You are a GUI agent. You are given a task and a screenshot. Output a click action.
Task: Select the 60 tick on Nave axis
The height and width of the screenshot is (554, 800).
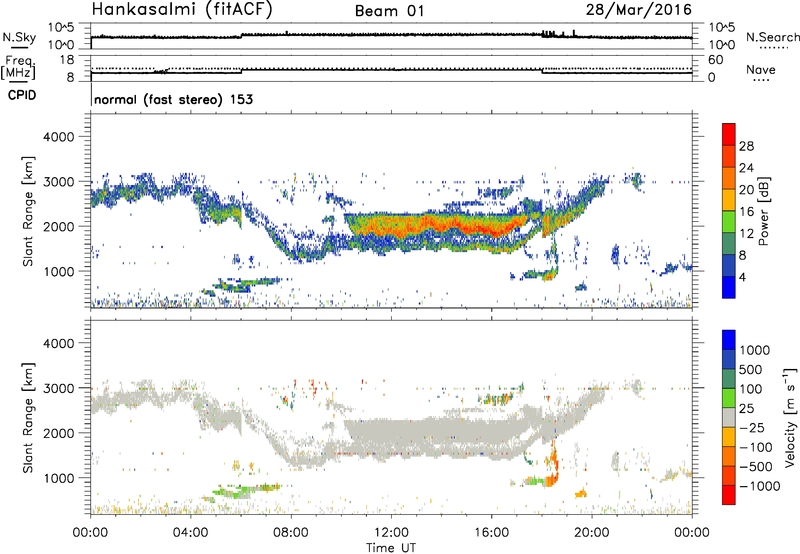(715, 60)
